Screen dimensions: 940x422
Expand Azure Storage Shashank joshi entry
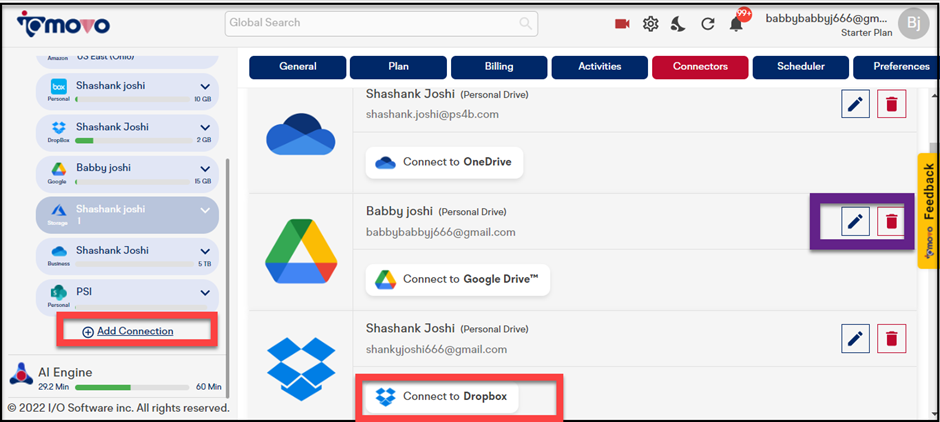coord(205,210)
